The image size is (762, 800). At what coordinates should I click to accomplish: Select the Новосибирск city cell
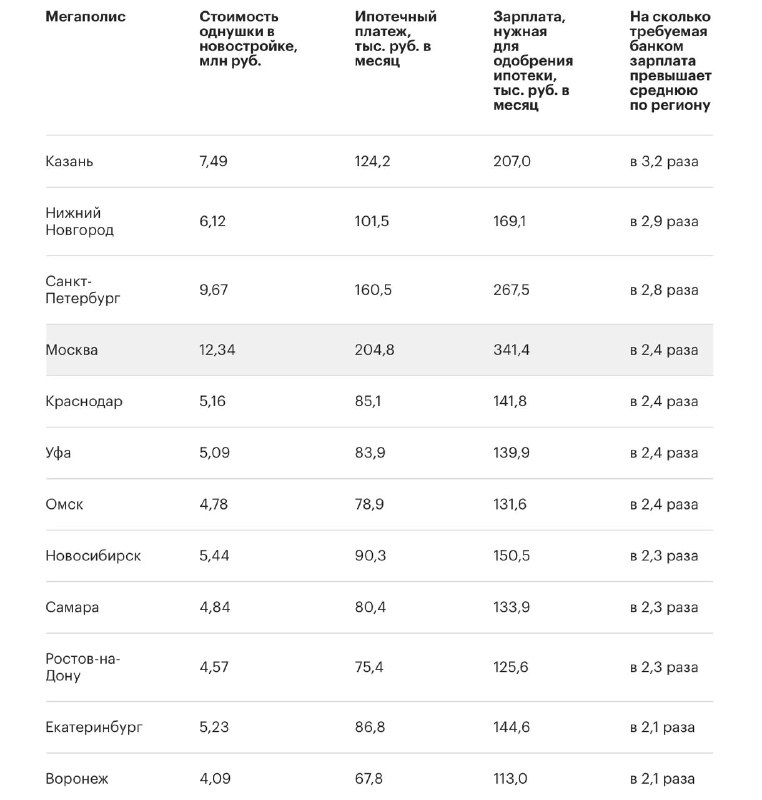pos(93,556)
